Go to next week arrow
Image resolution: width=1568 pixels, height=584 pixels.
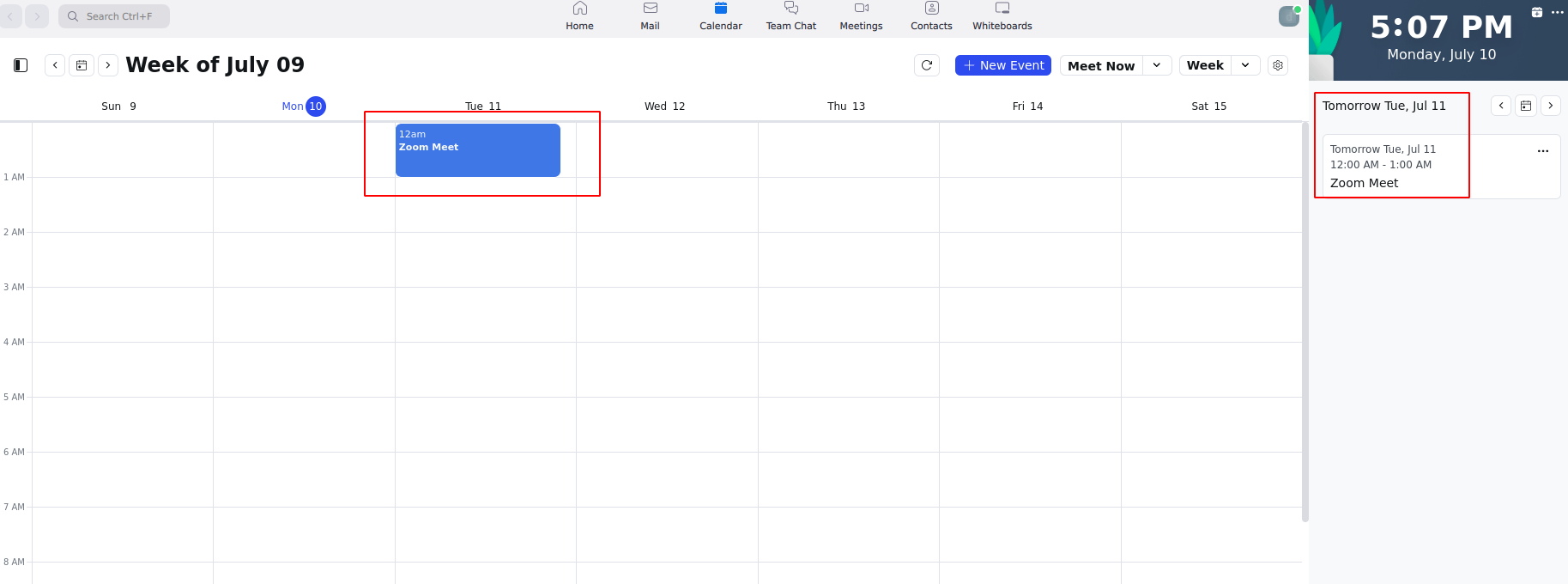coord(108,65)
